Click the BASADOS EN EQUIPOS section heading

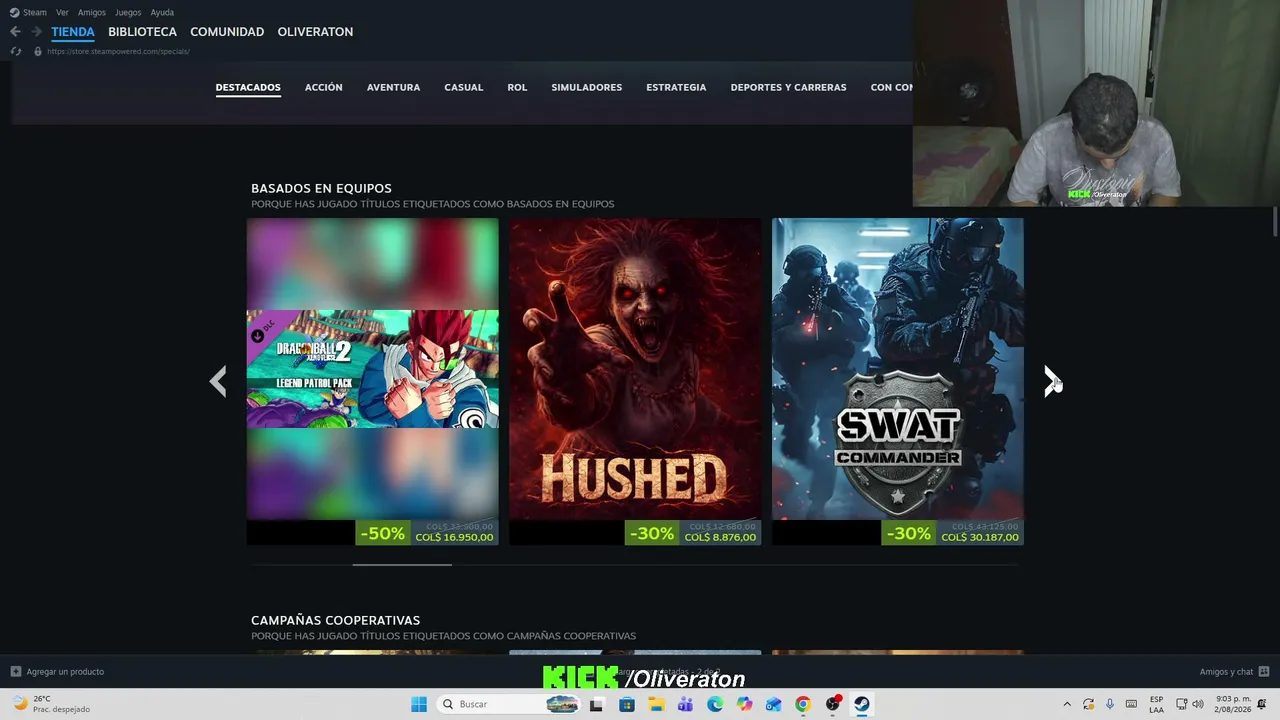coord(321,188)
